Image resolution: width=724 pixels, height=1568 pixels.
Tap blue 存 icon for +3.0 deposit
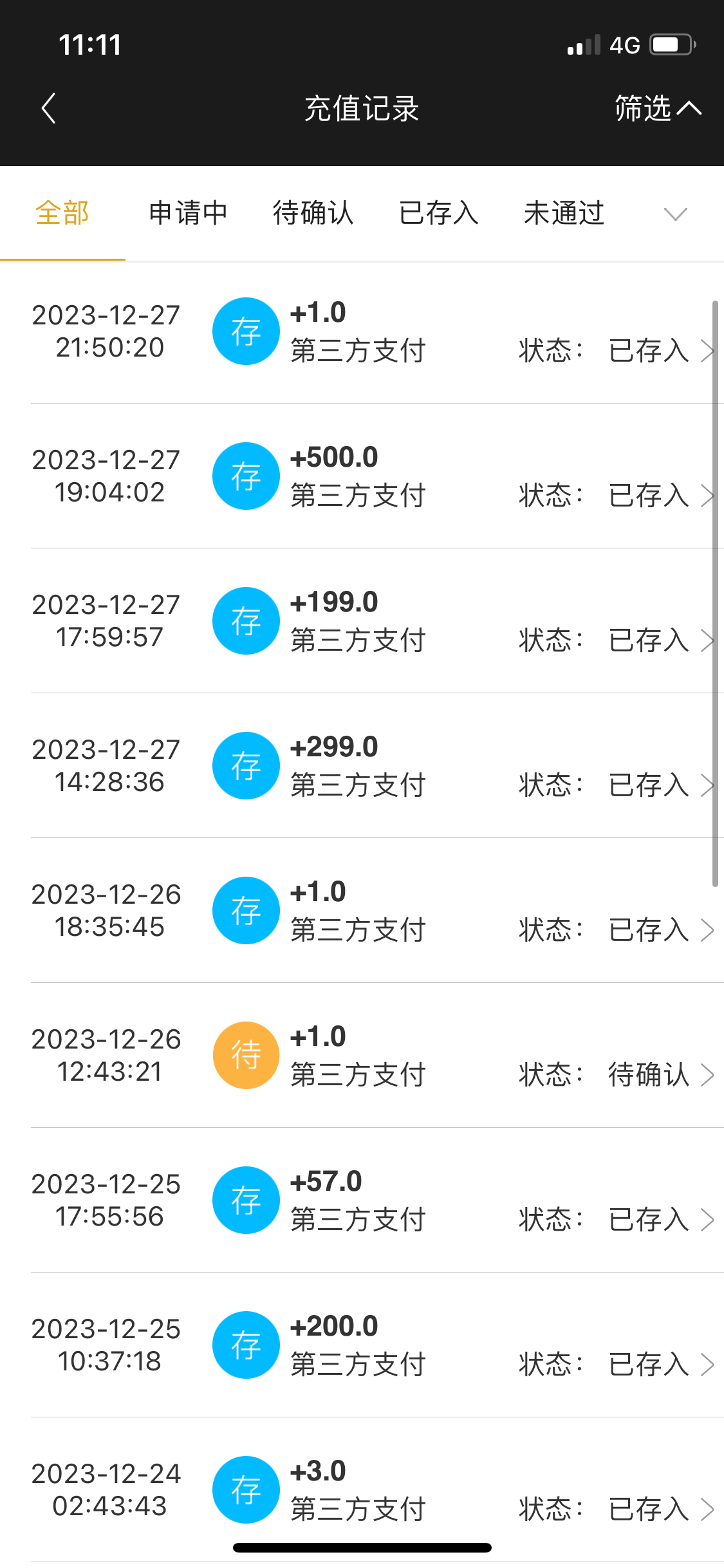[246, 1490]
